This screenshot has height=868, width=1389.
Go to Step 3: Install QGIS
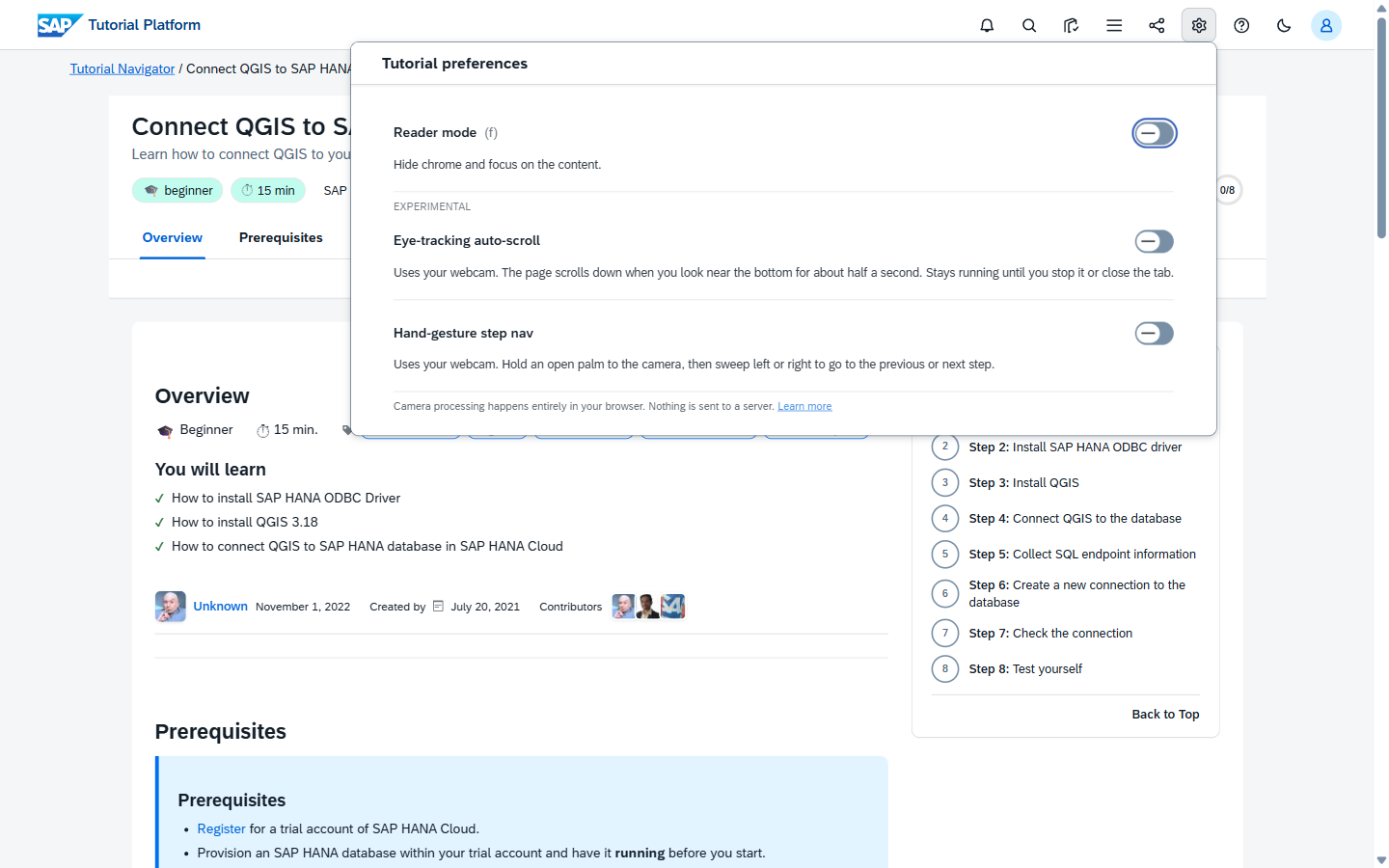click(1023, 483)
